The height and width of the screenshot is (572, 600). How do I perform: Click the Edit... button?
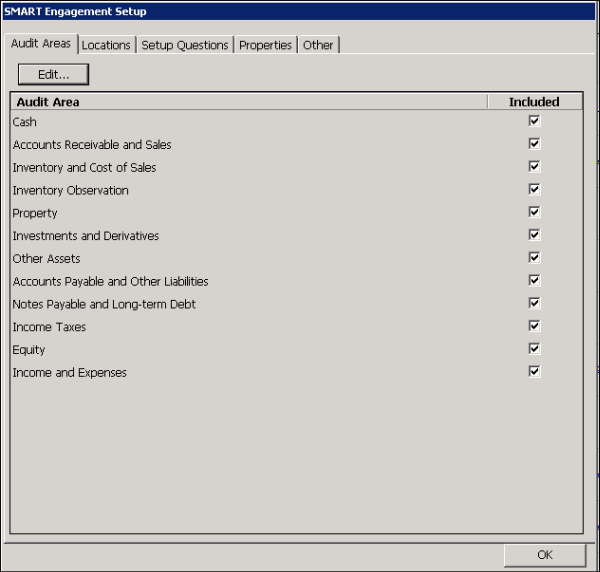point(54,75)
